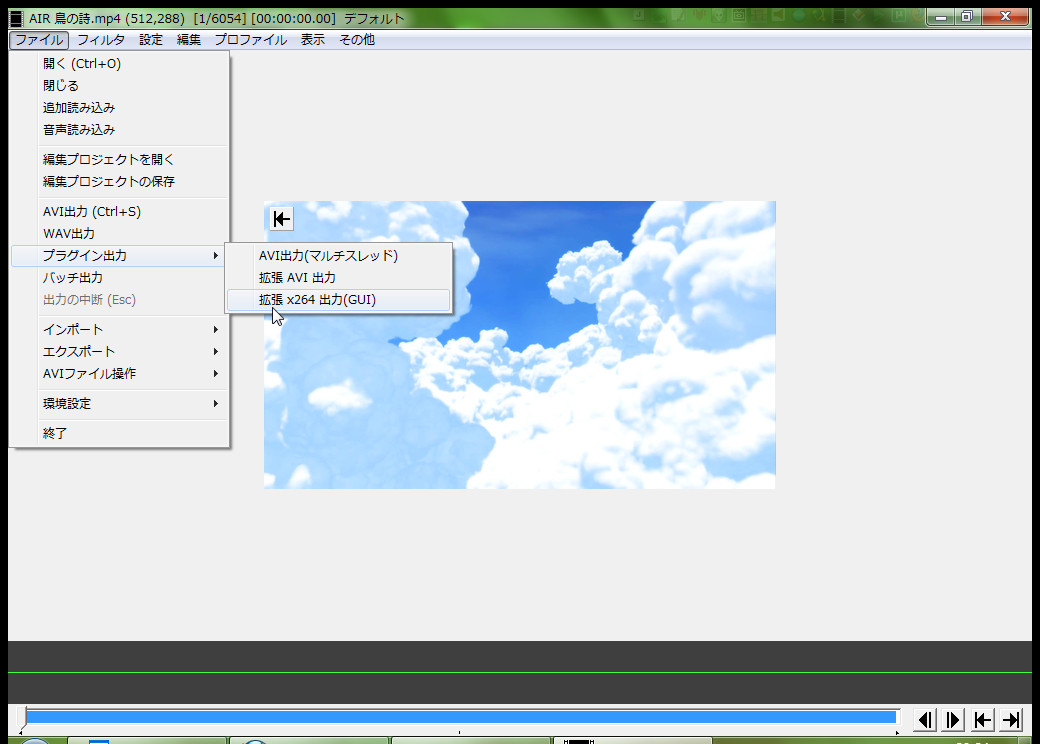
Task: Set selection end with the end-marker button
Action: tap(1011, 719)
